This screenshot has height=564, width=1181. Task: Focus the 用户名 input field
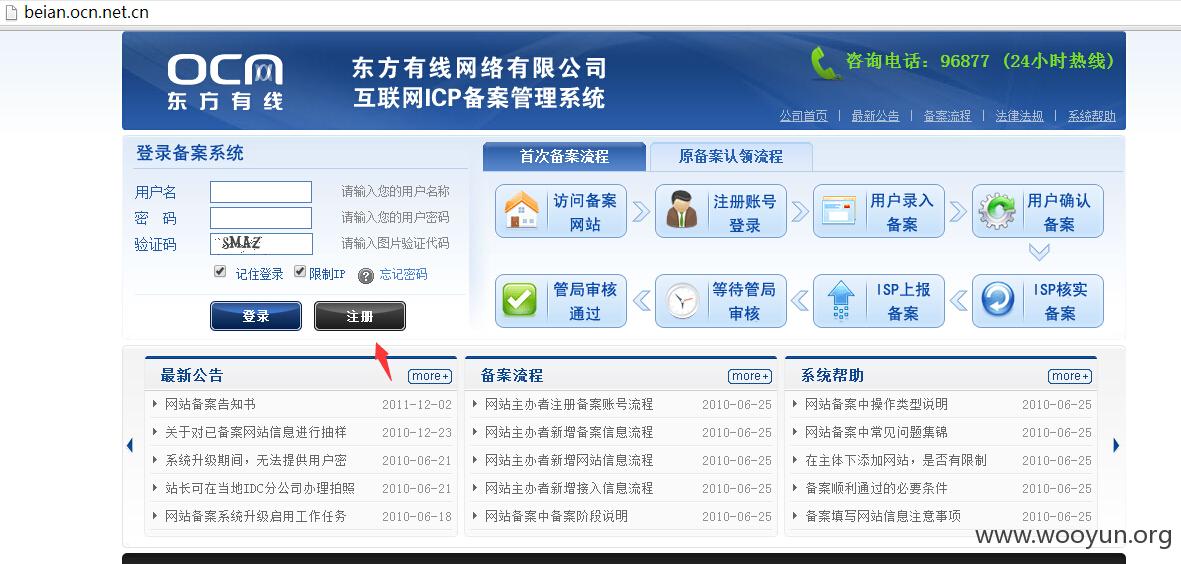coord(261,192)
